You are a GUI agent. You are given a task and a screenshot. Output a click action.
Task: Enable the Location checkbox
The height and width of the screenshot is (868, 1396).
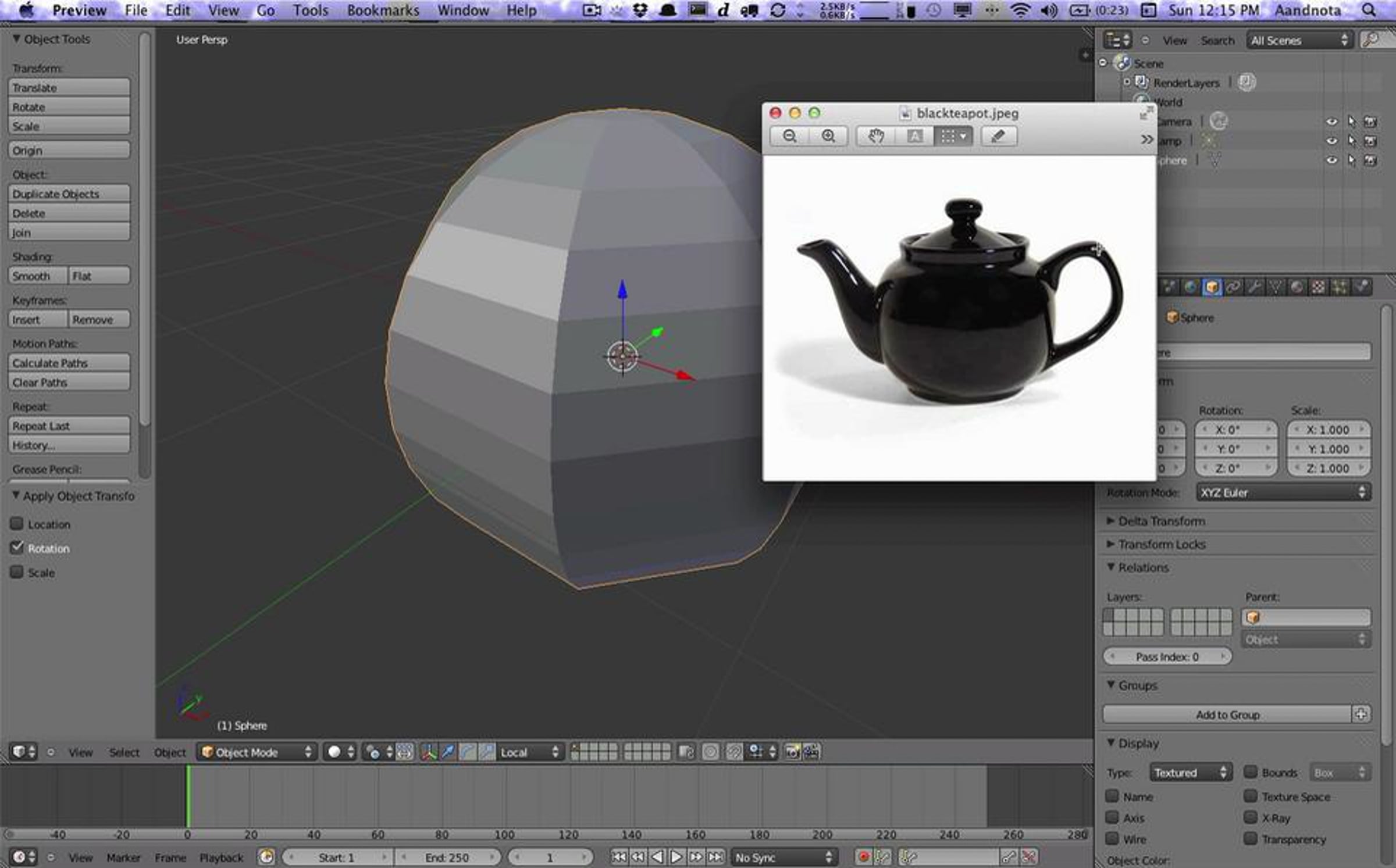coord(17,524)
